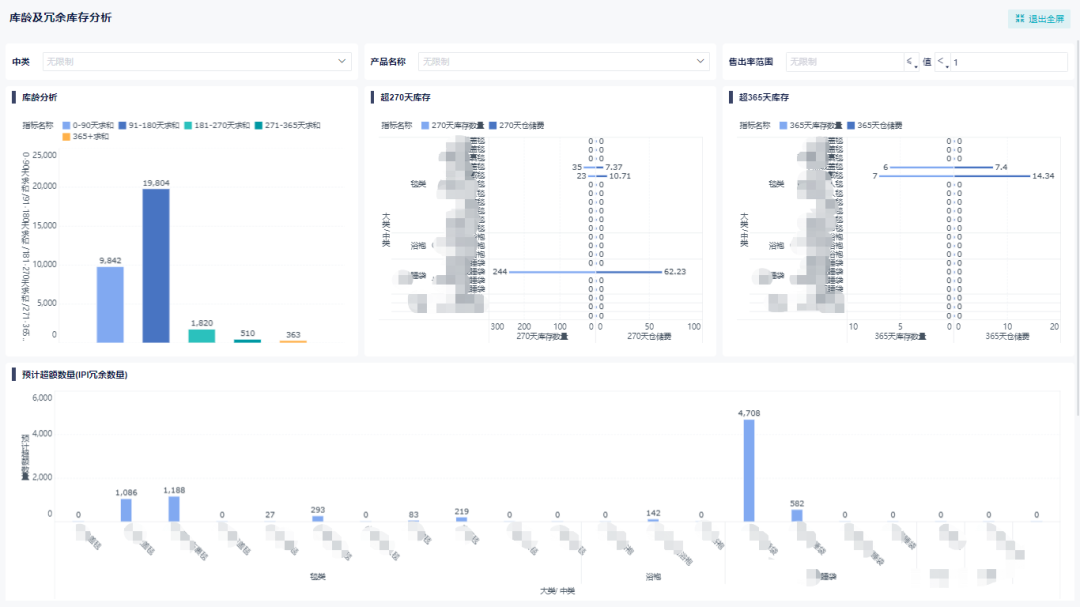1080x607 pixels.
Task: Select the 1,188 bar in 预计超额数量 chart
Action: 174,509
